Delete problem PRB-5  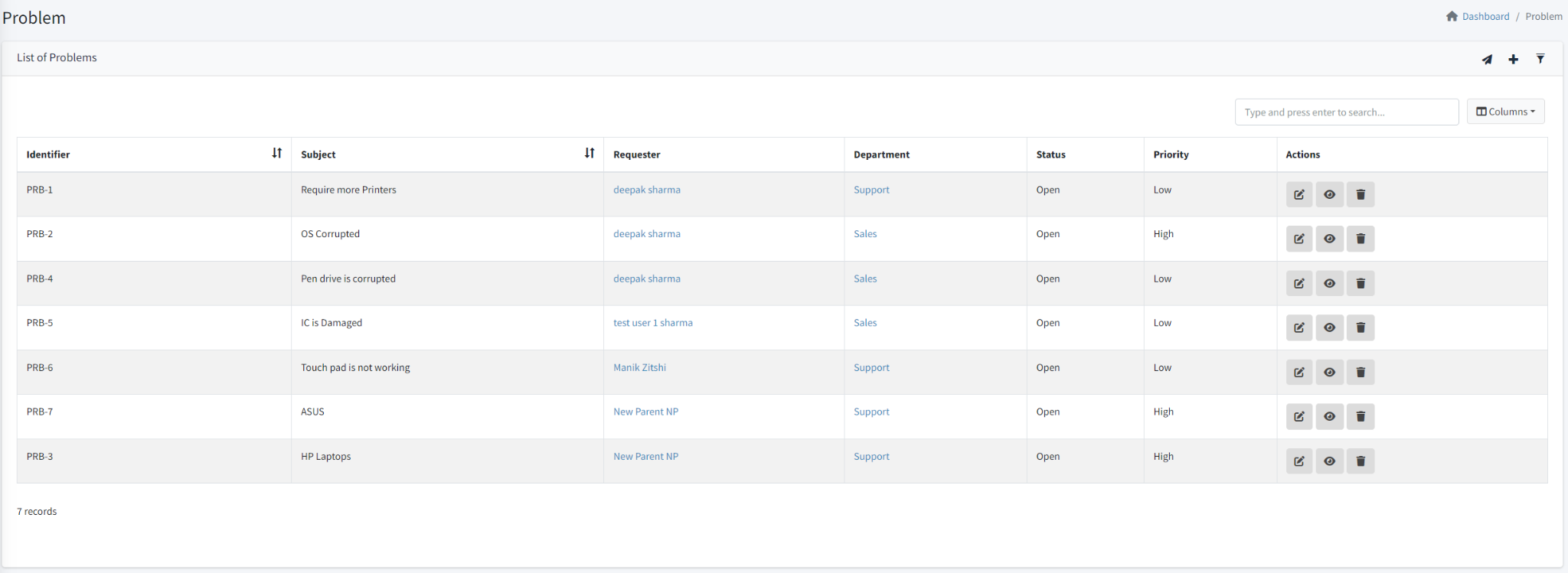1361,327
